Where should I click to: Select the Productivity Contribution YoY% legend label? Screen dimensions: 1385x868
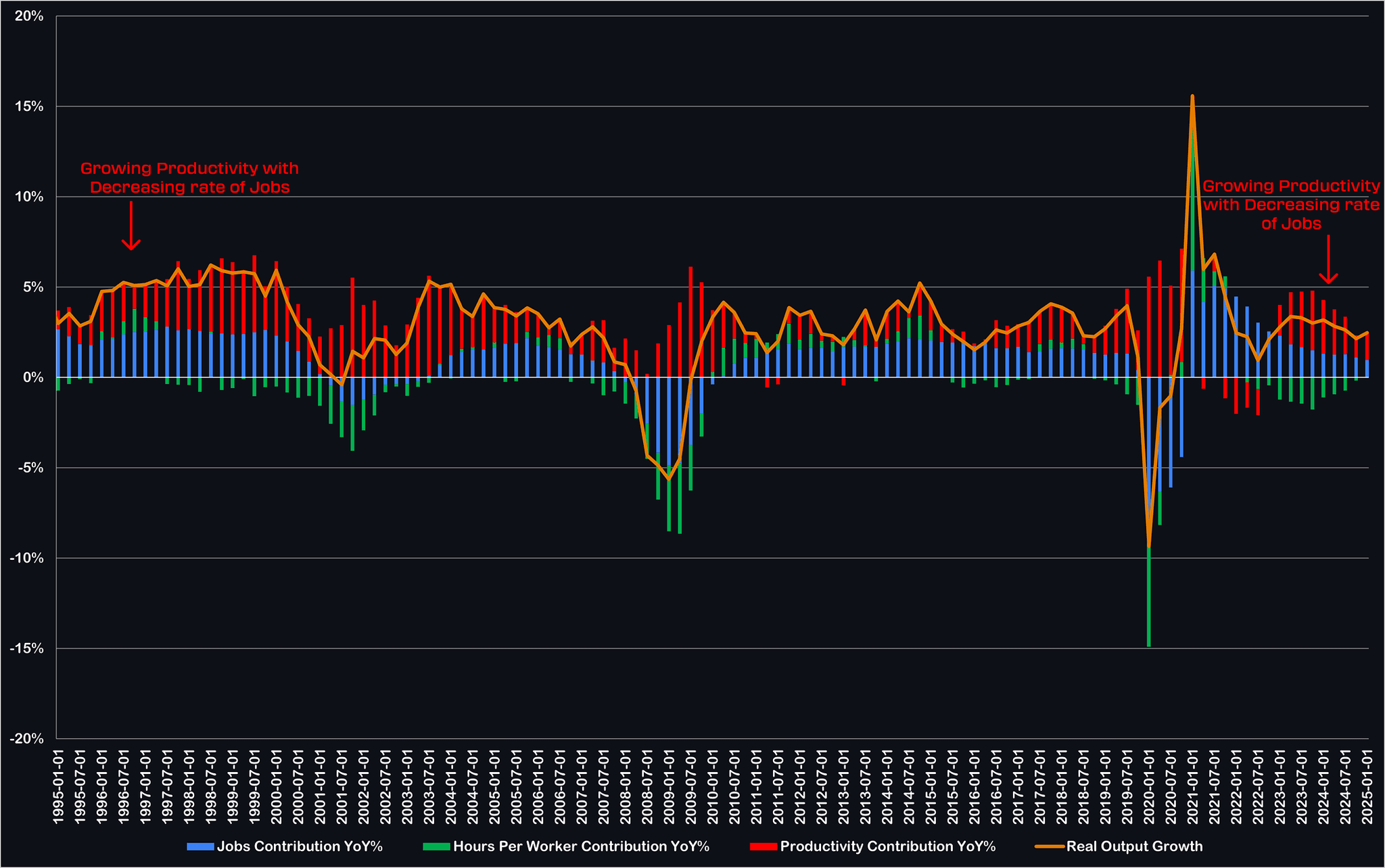(887, 846)
